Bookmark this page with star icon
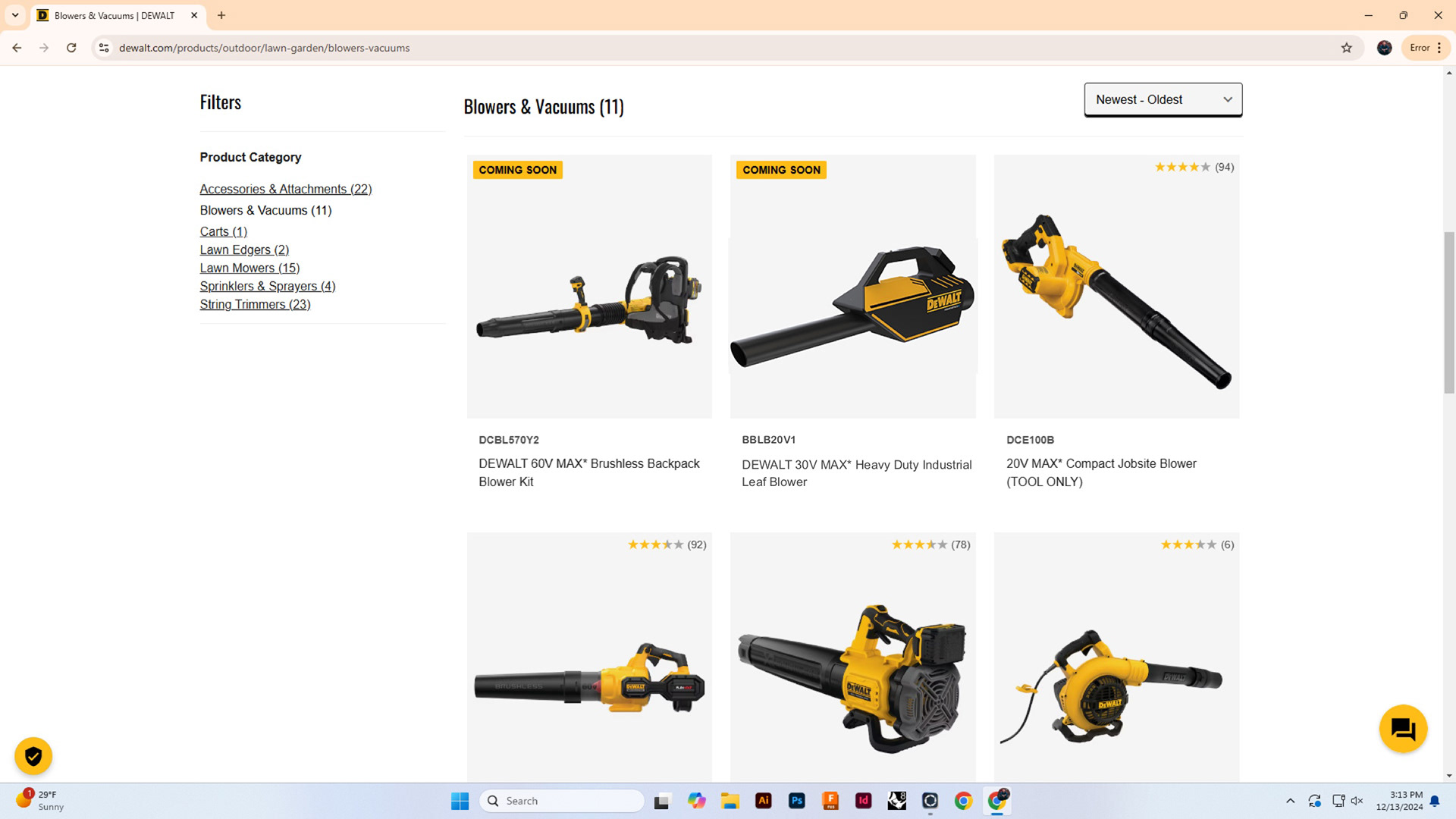The width and height of the screenshot is (1456, 819). pyautogui.click(x=1346, y=48)
